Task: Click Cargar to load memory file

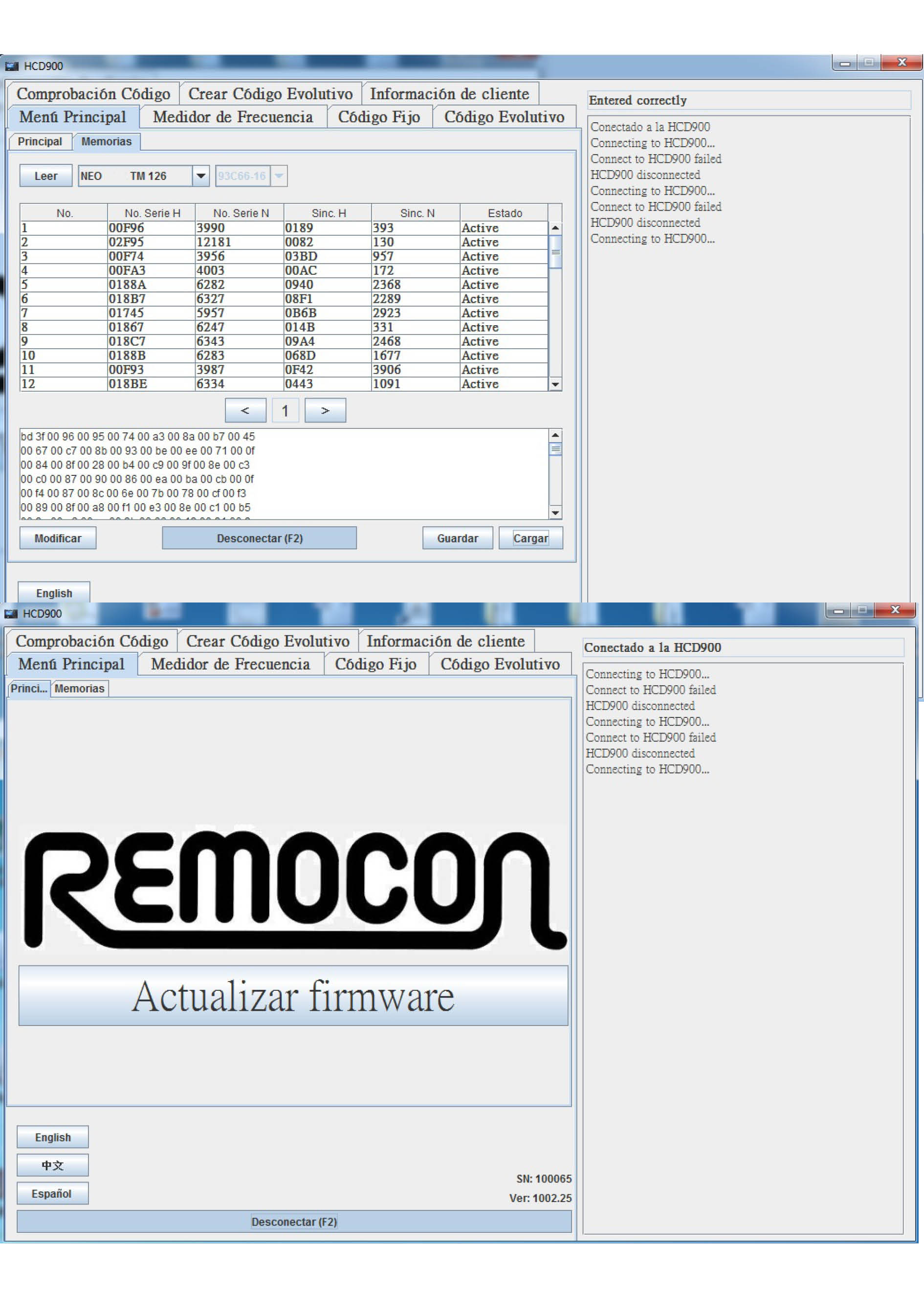Action: 530,538
